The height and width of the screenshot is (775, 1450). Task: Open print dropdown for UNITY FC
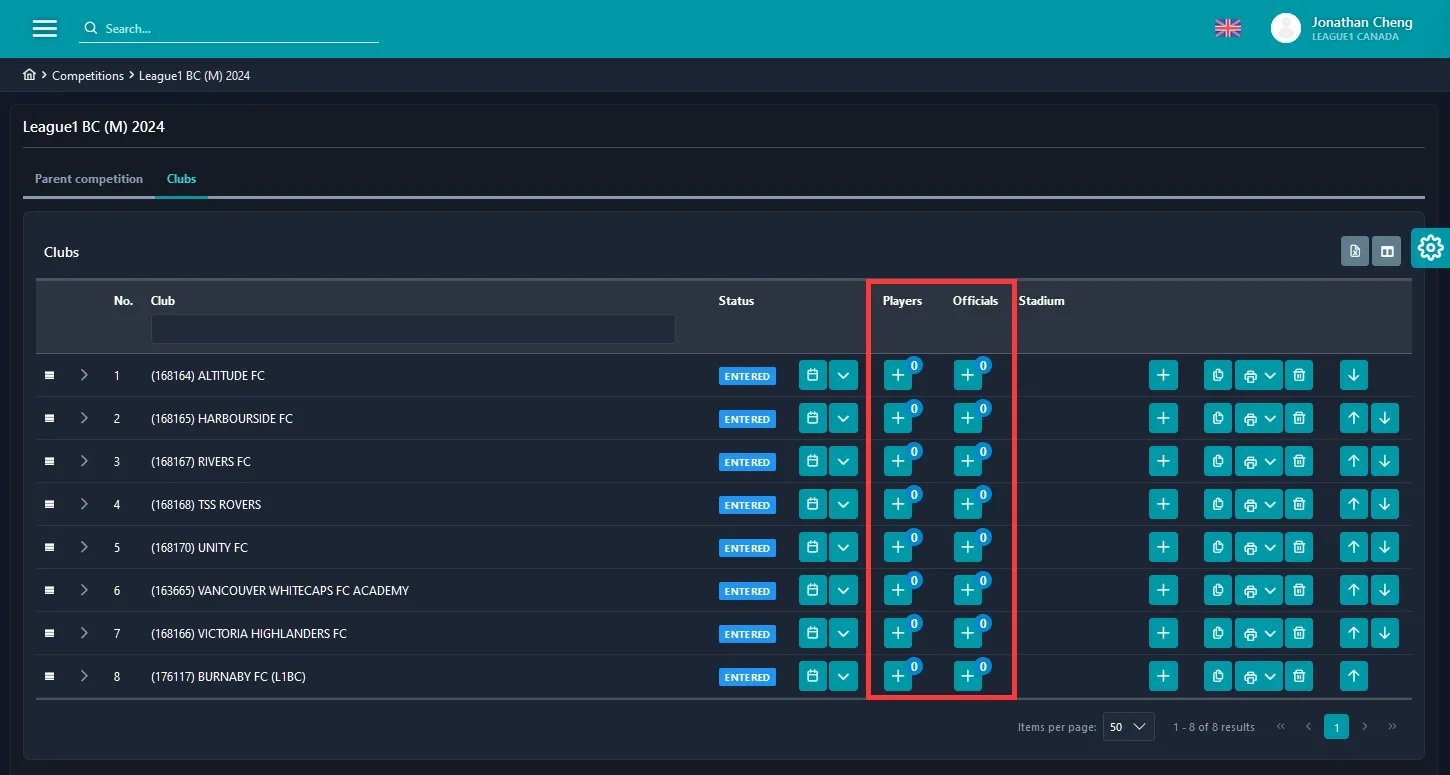coord(1259,547)
